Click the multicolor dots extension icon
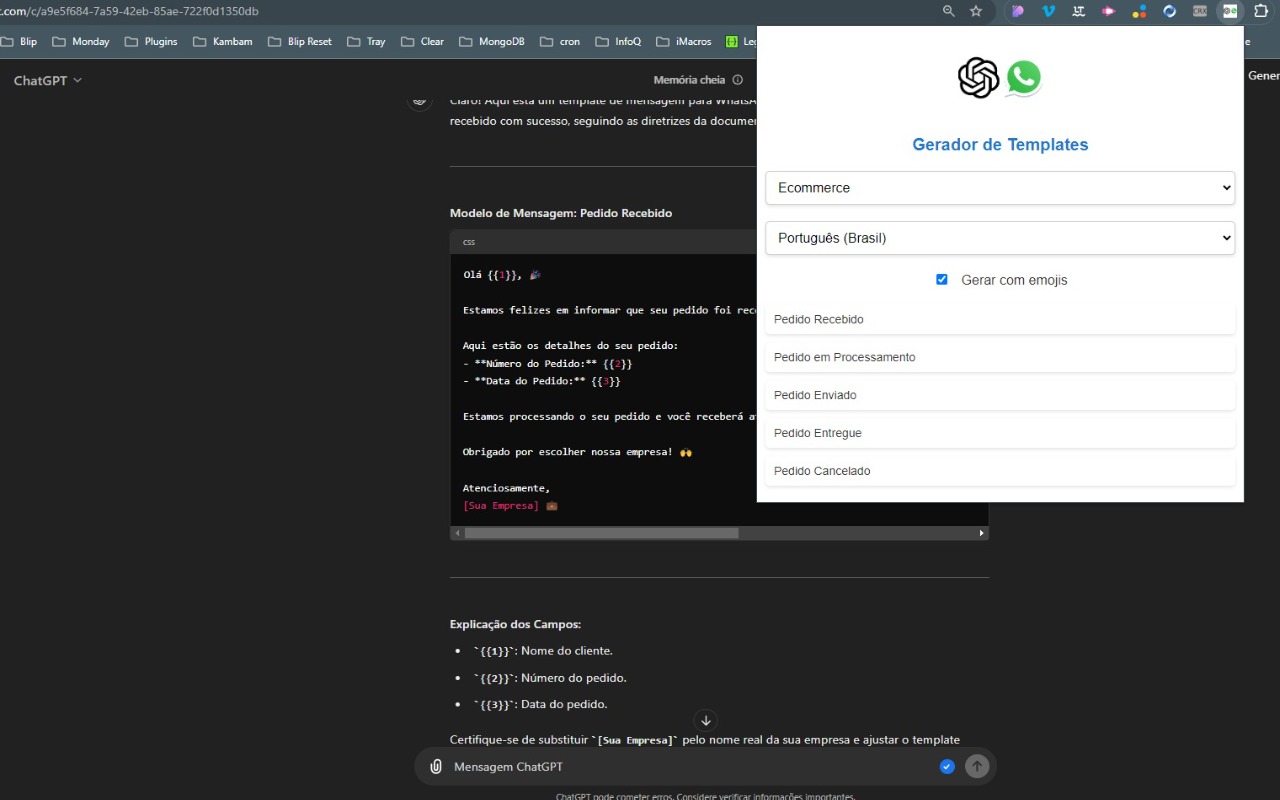1280x800 pixels. point(1139,11)
